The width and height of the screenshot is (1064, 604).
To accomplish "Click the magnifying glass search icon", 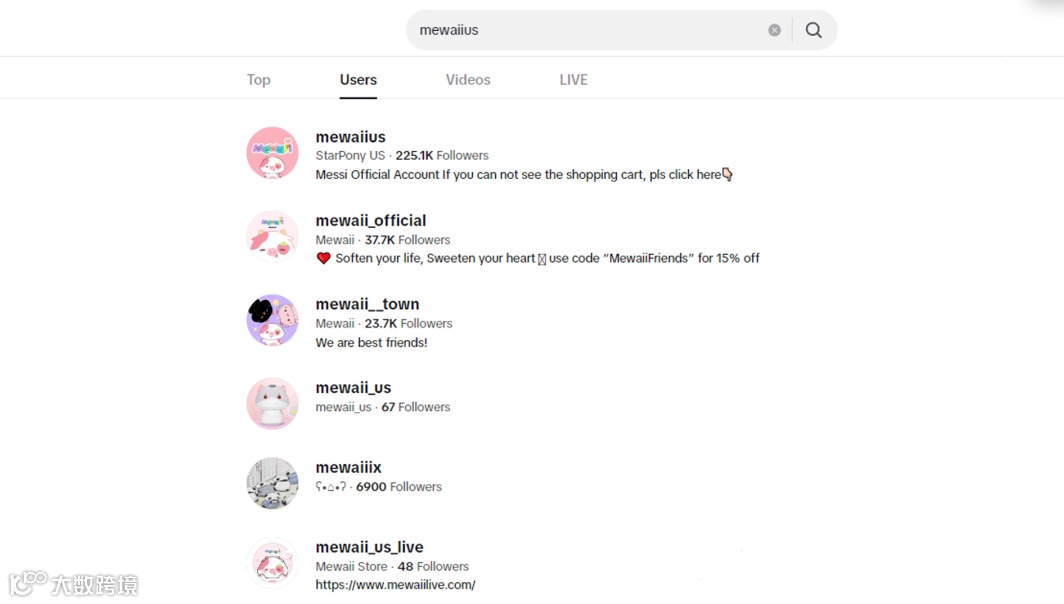I will click(814, 30).
